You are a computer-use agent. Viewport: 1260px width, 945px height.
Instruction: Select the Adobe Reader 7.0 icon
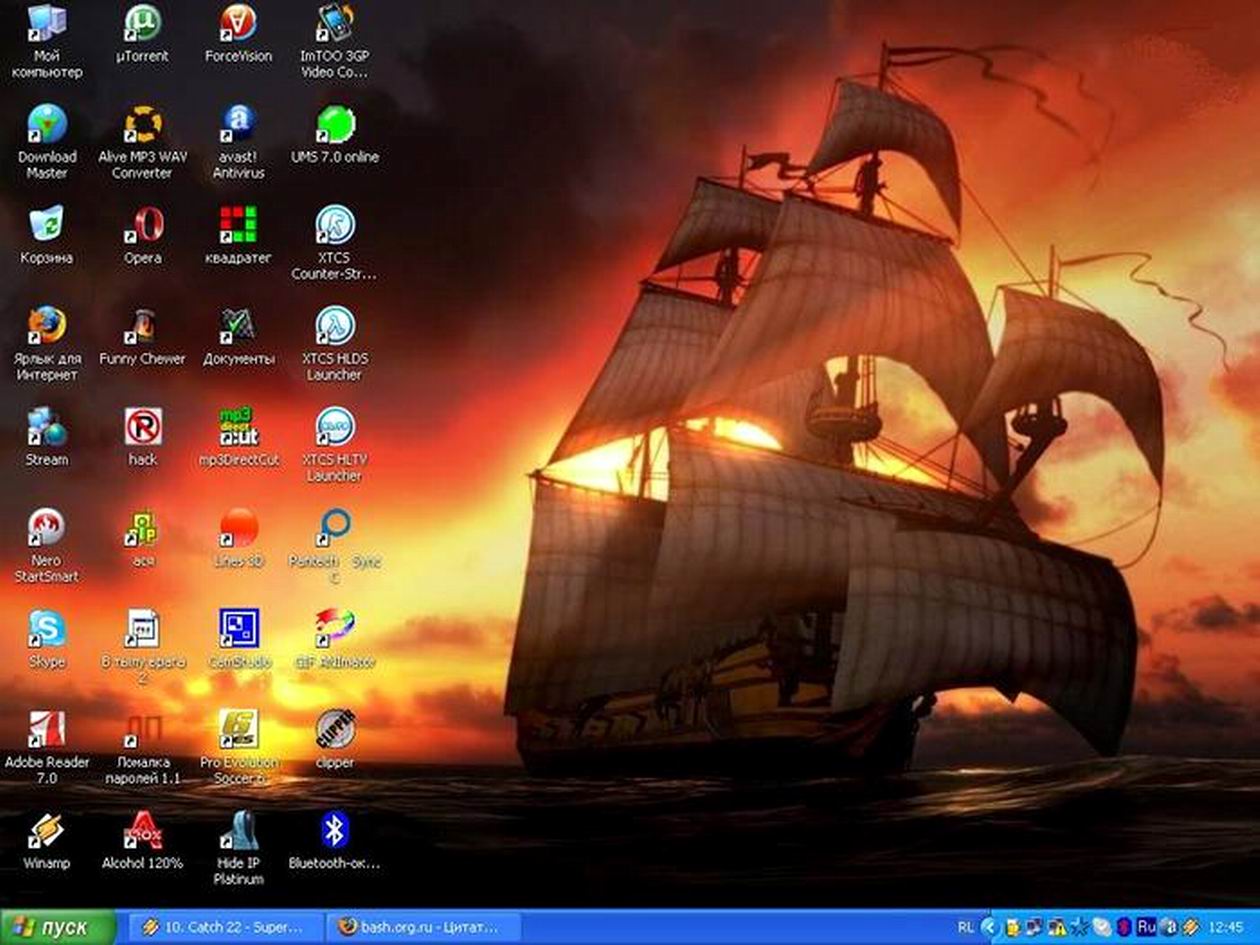pos(46,731)
